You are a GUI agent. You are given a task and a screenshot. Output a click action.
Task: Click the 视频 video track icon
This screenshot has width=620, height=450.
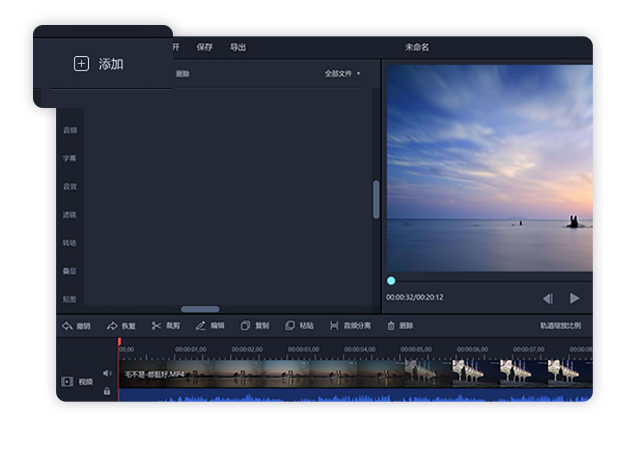pos(67,382)
